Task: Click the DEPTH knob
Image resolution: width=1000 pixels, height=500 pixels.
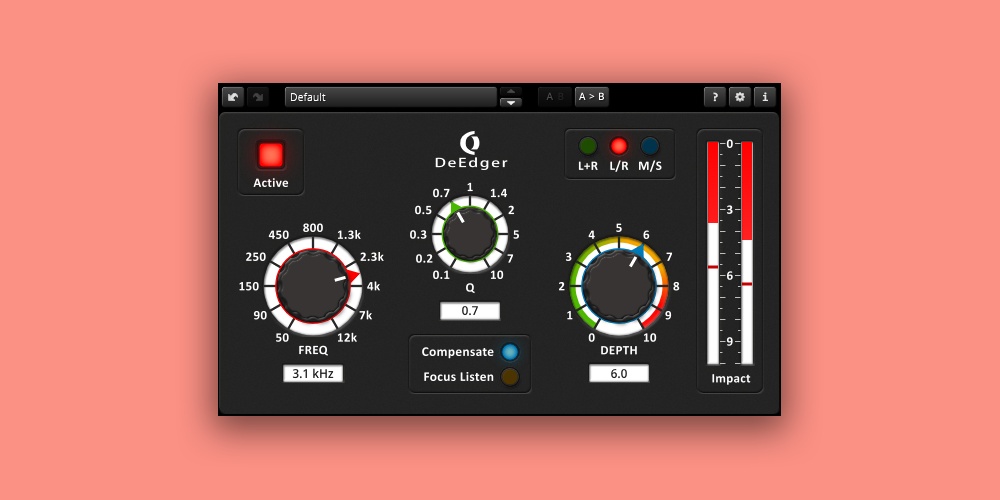Action: 619,285
